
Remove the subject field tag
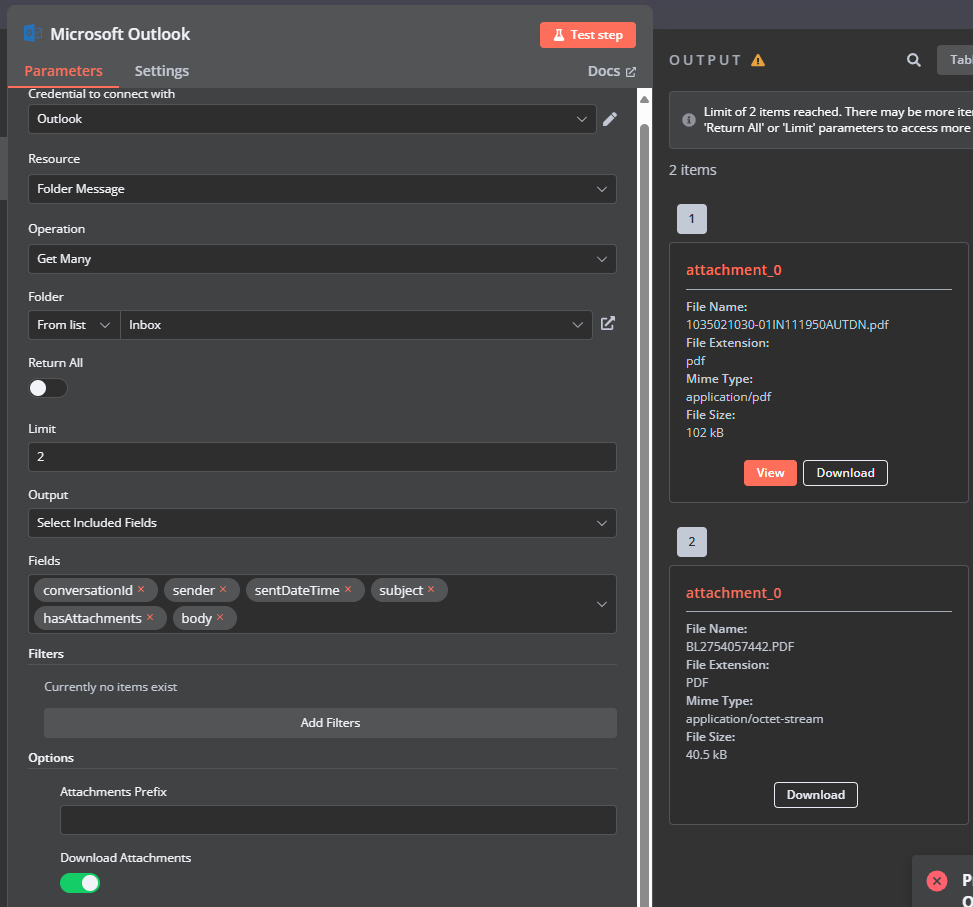(x=431, y=589)
